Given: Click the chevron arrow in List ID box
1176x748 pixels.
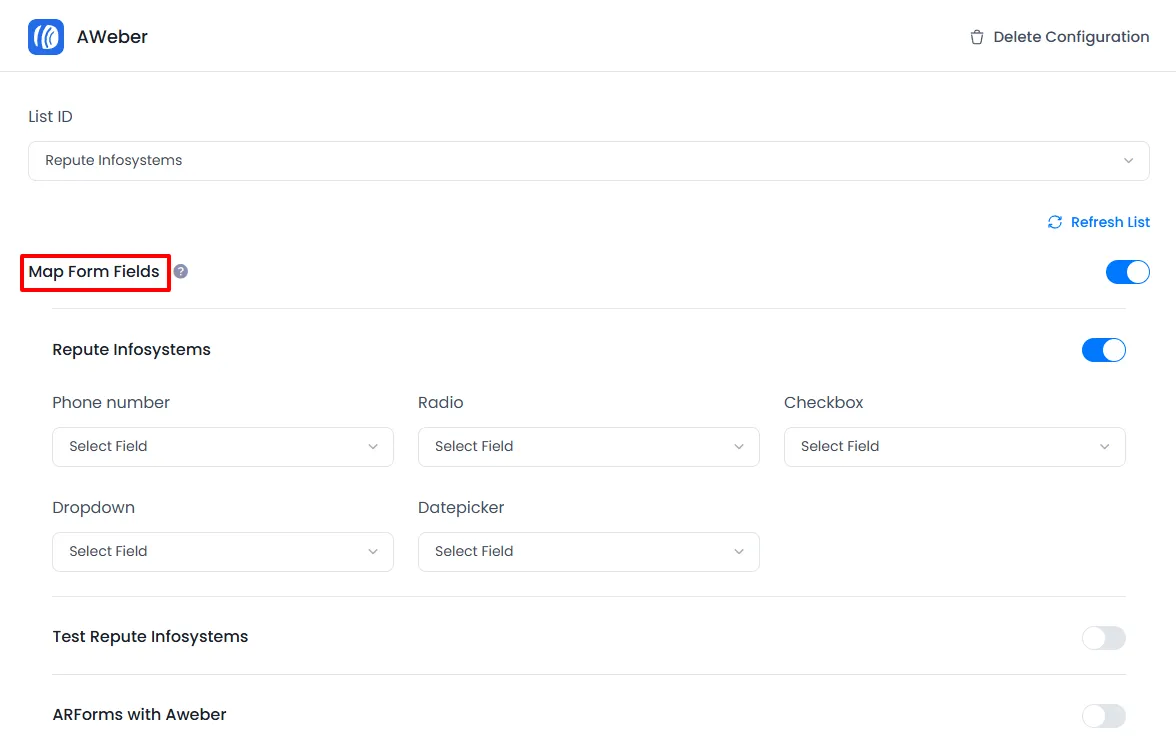Looking at the screenshot, I should (1128, 161).
